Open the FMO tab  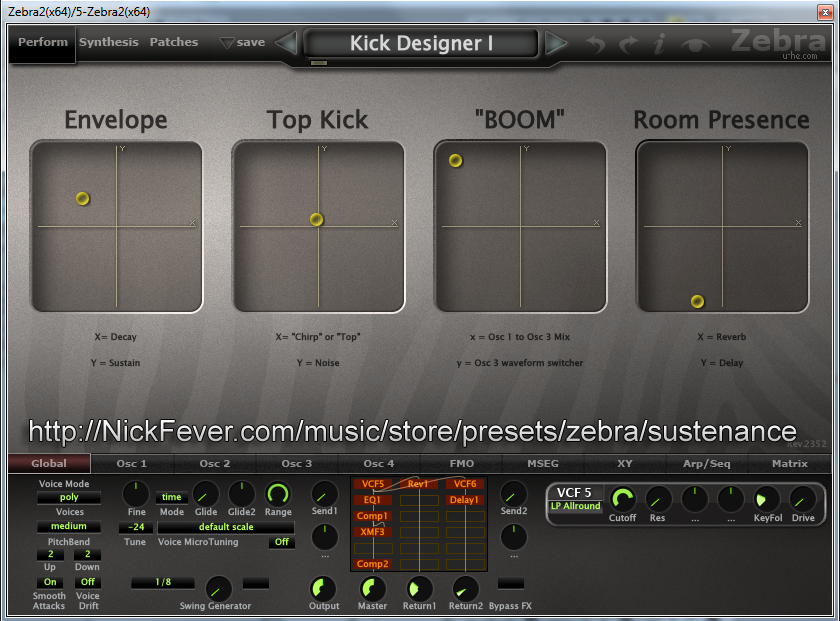click(462, 463)
